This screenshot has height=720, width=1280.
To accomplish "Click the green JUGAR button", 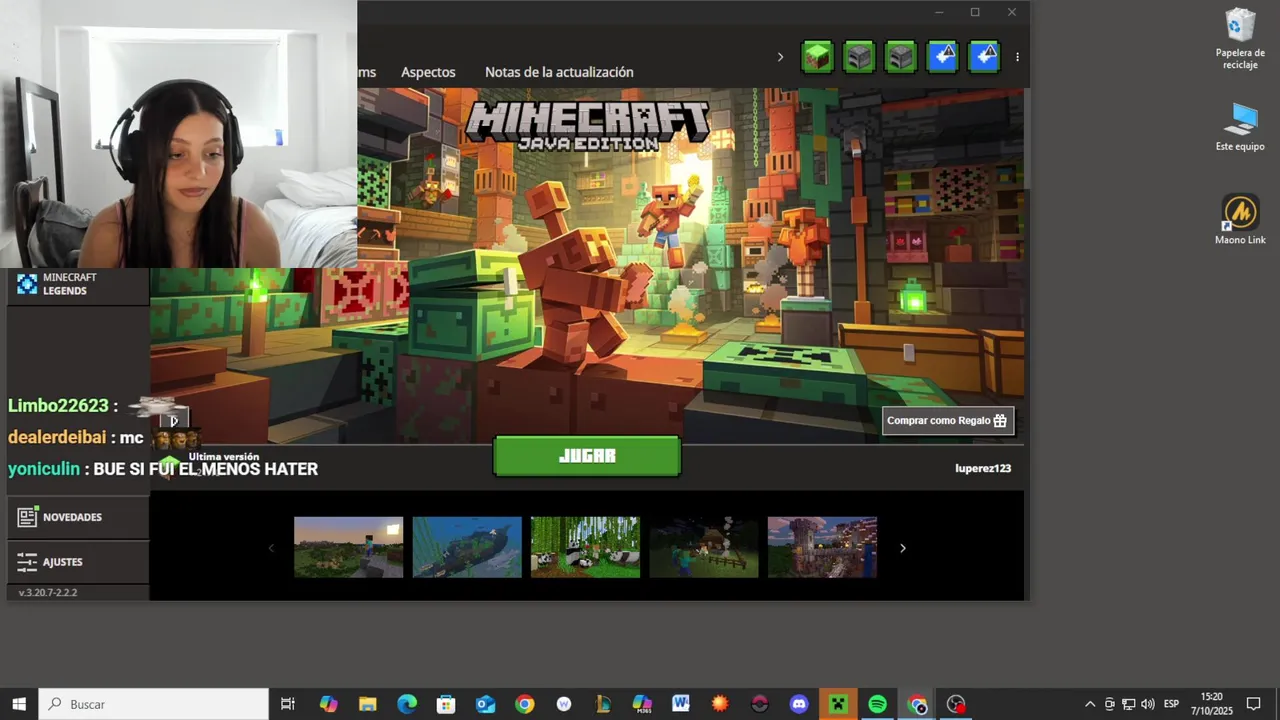I will tap(587, 456).
